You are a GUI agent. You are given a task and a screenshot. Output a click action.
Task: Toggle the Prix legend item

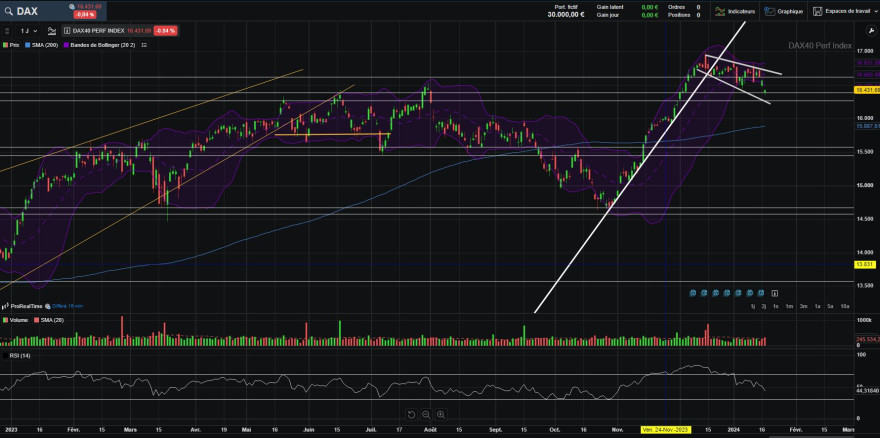(x=12, y=44)
